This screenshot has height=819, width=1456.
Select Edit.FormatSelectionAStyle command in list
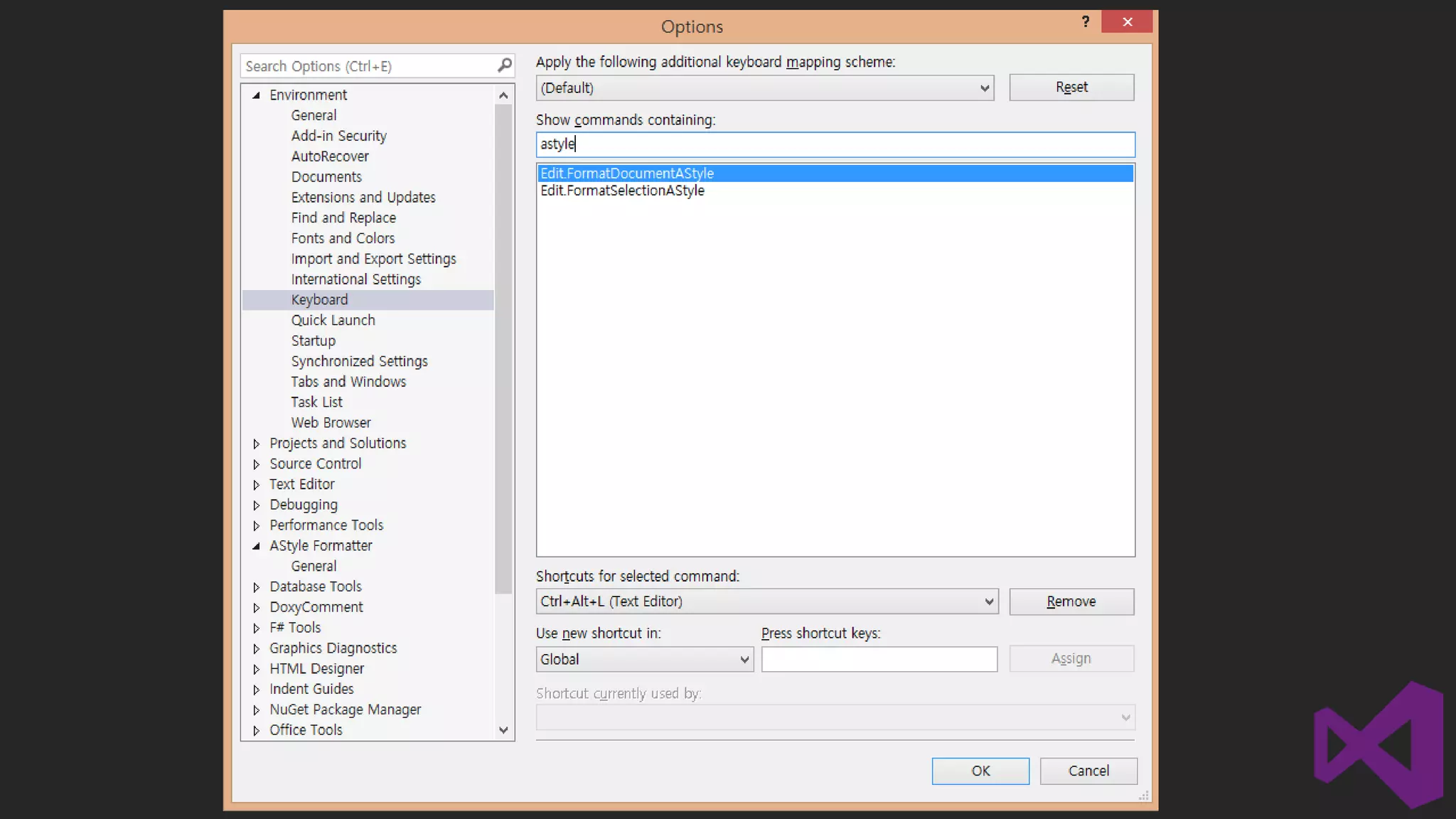[622, 191]
